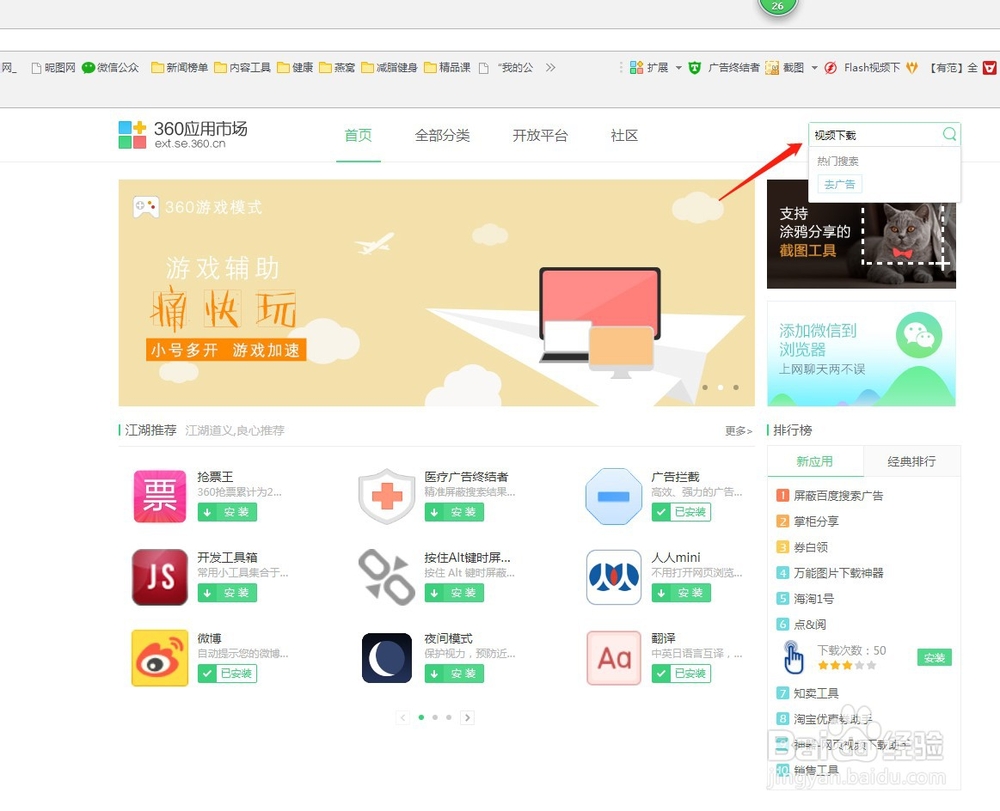Open ranking item 屏蔽百度搜索广告

click(838, 495)
